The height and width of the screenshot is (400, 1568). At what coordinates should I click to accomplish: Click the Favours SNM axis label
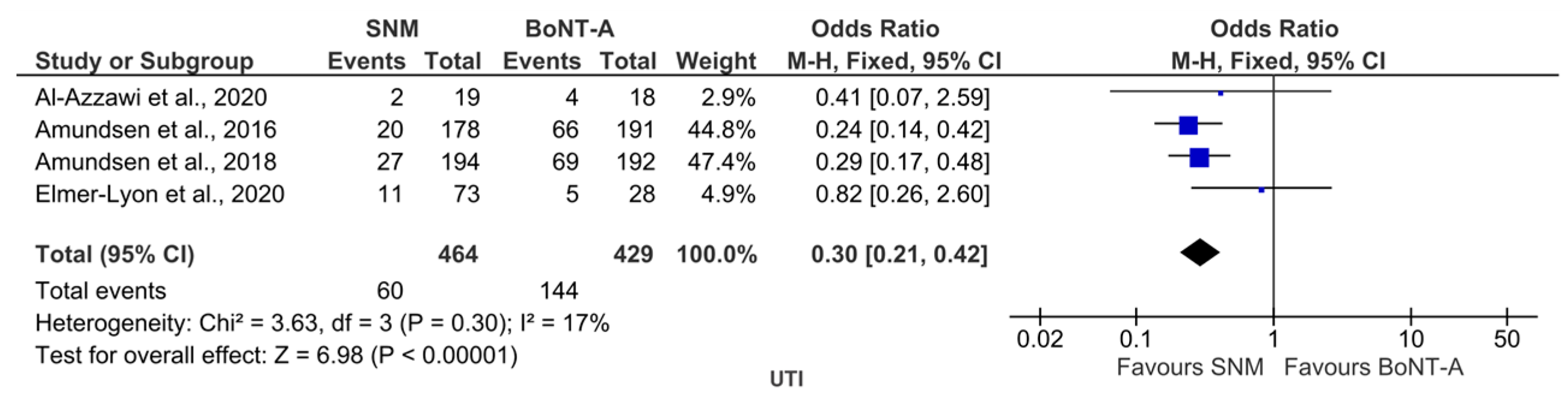(x=1190, y=367)
